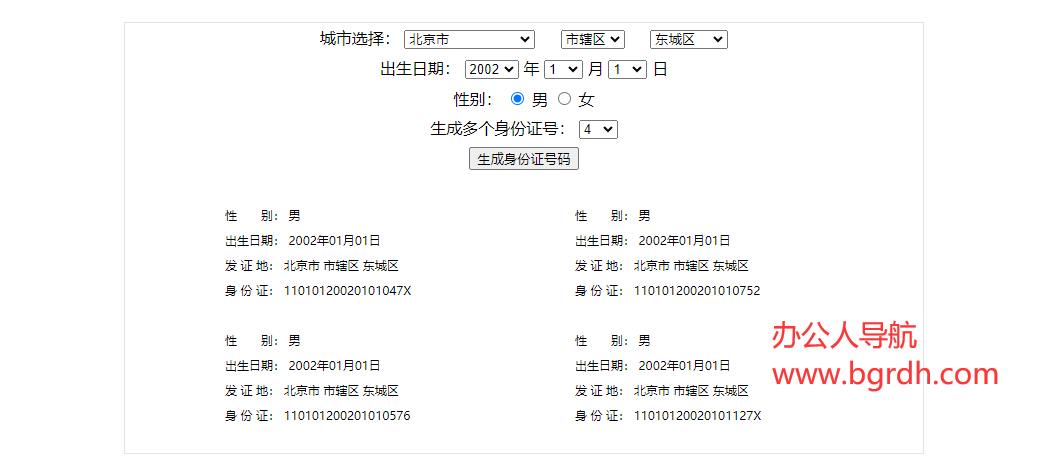Select the 男 gender radio button
The width and height of the screenshot is (1046, 465).
click(517, 99)
